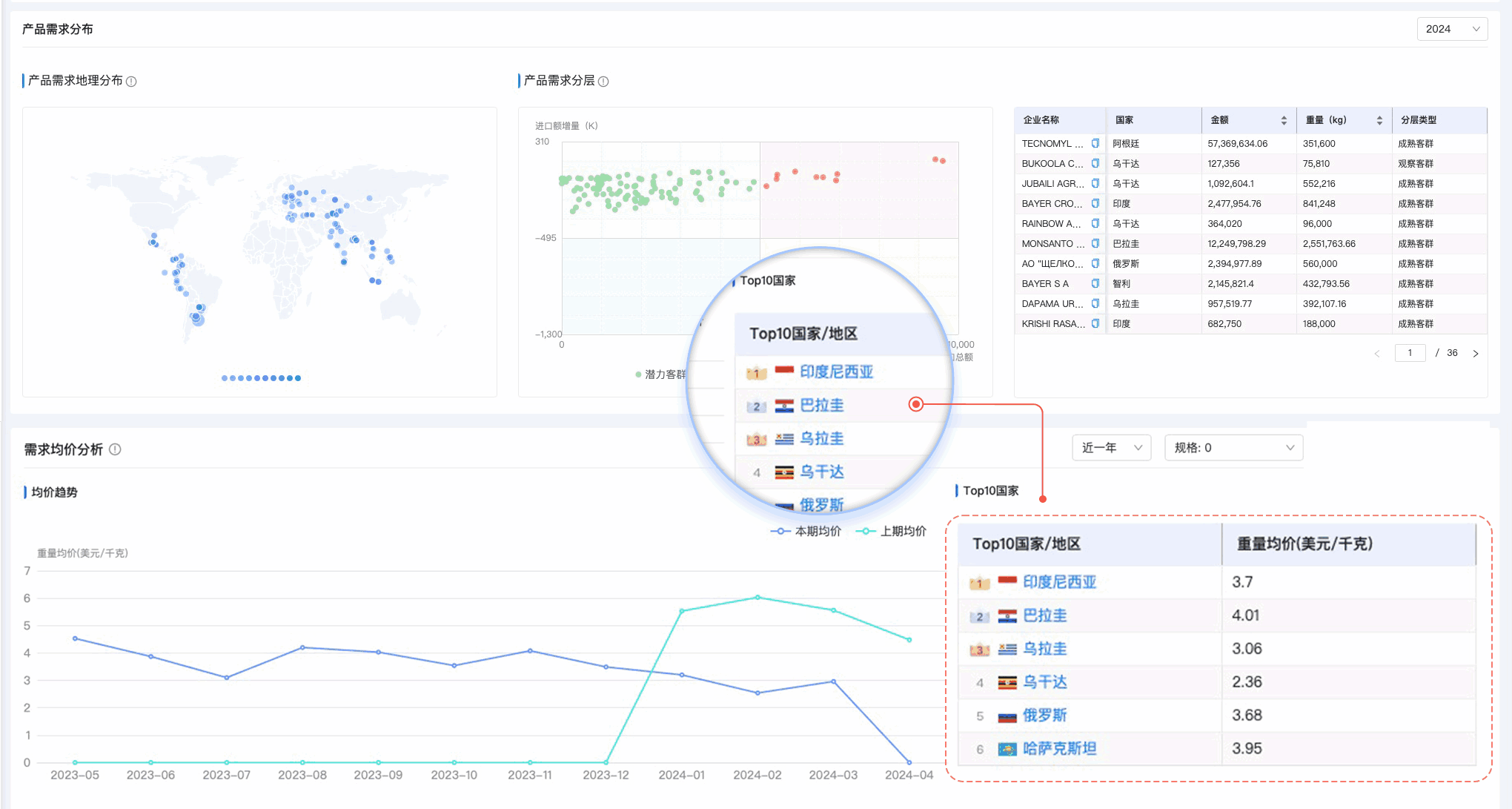Toggle the 上期均价 legend series

coord(892,531)
